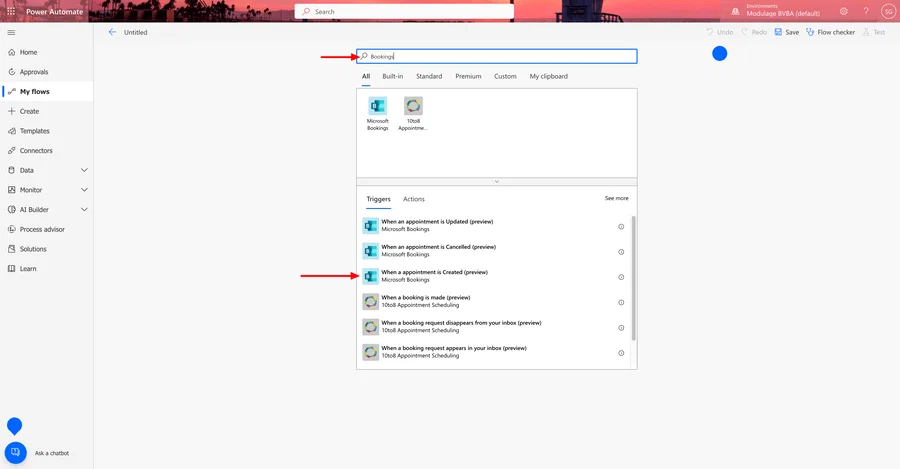Switch to the Premium filter tab
Screen dimensions: 900x469
click(468, 76)
